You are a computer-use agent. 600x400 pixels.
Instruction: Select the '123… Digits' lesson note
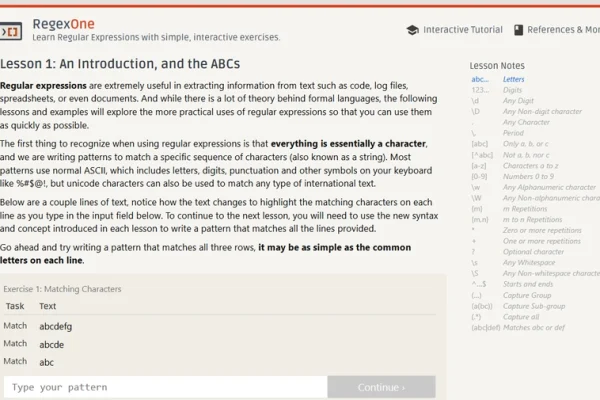(512, 89)
